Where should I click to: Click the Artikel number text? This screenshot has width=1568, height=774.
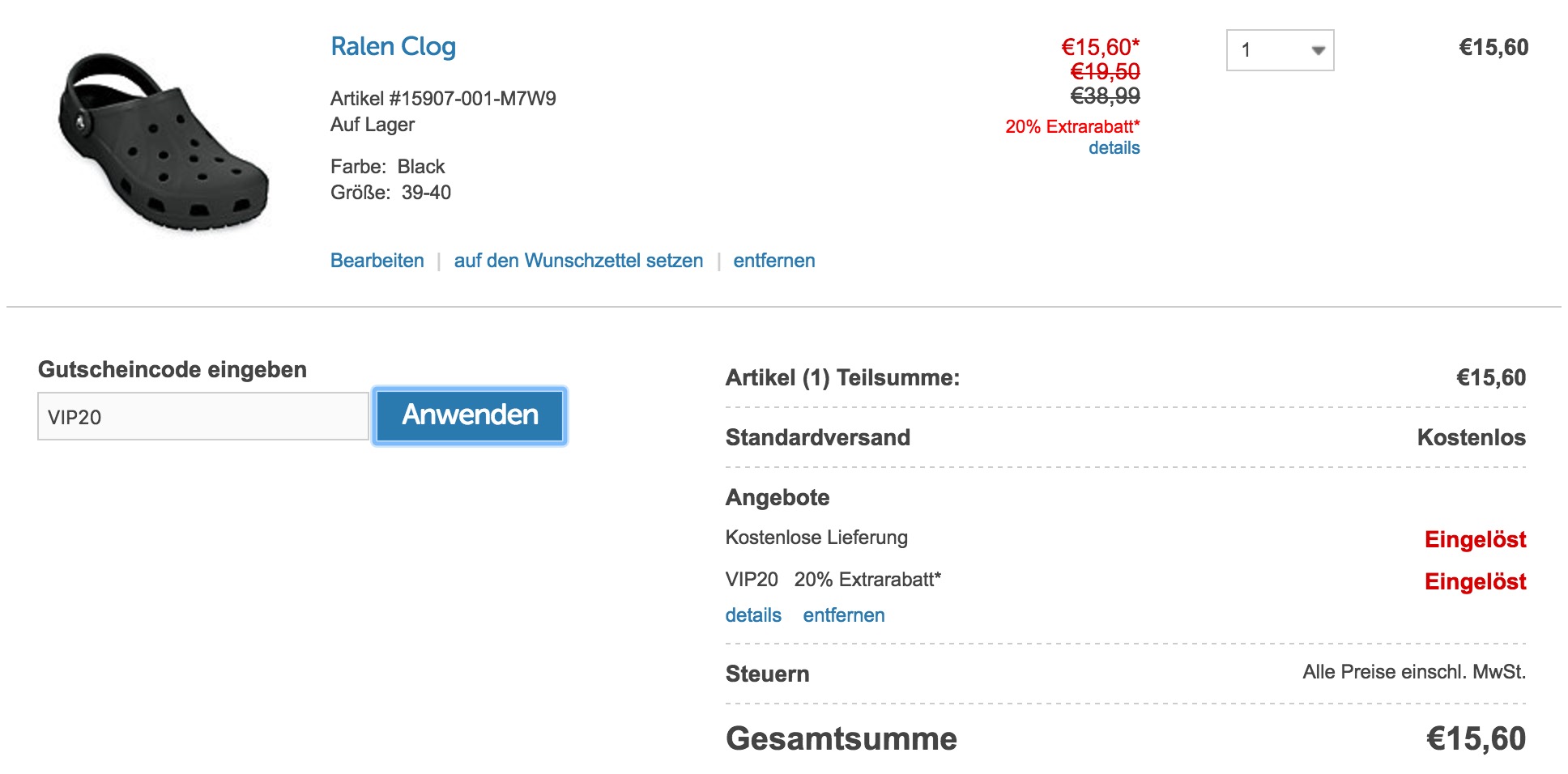pyautogui.click(x=443, y=99)
